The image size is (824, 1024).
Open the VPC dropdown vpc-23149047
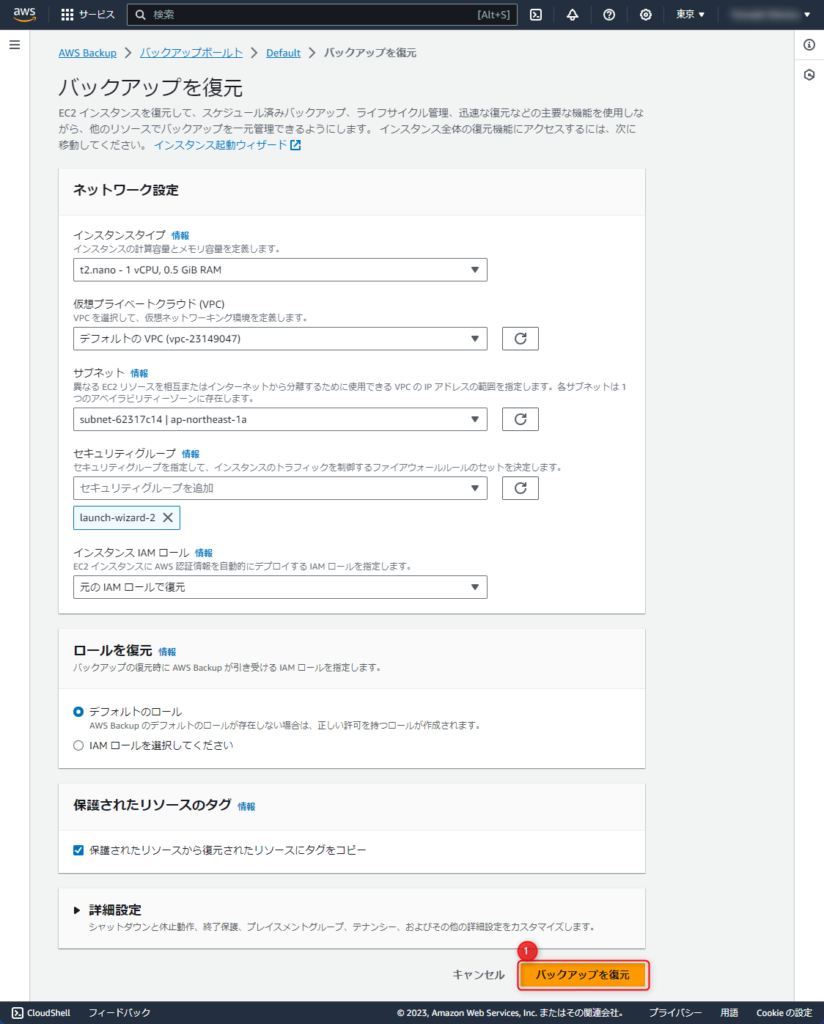coord(280,338)
